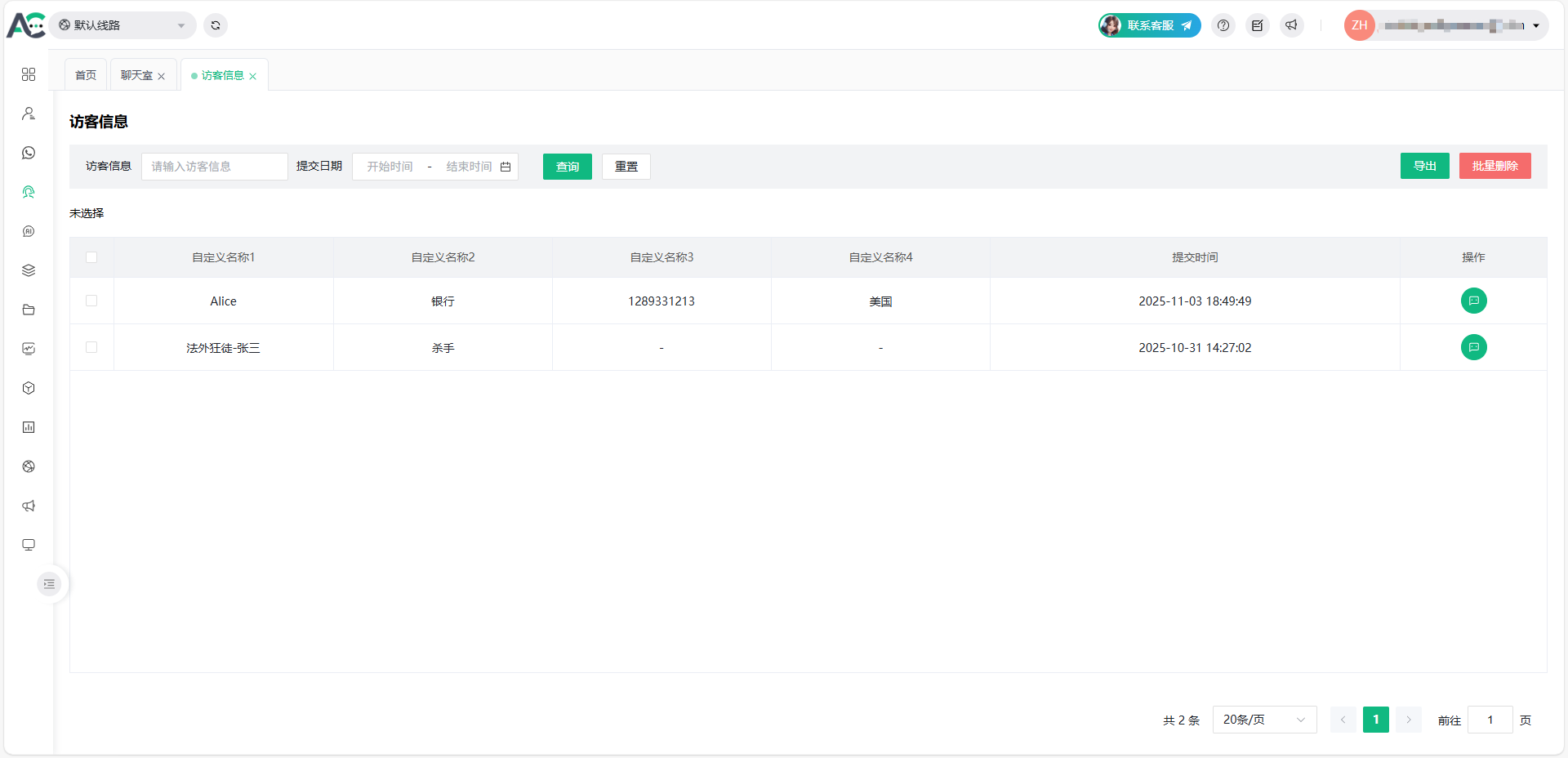The width and height of the screenshot is (1568, 758).
Task: Expand the 默认线路 line dropdown
Action: coord(122,25)
